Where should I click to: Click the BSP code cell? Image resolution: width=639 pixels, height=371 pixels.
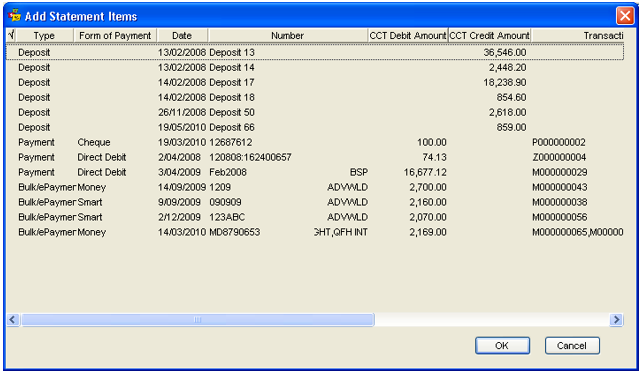point(359,172)
